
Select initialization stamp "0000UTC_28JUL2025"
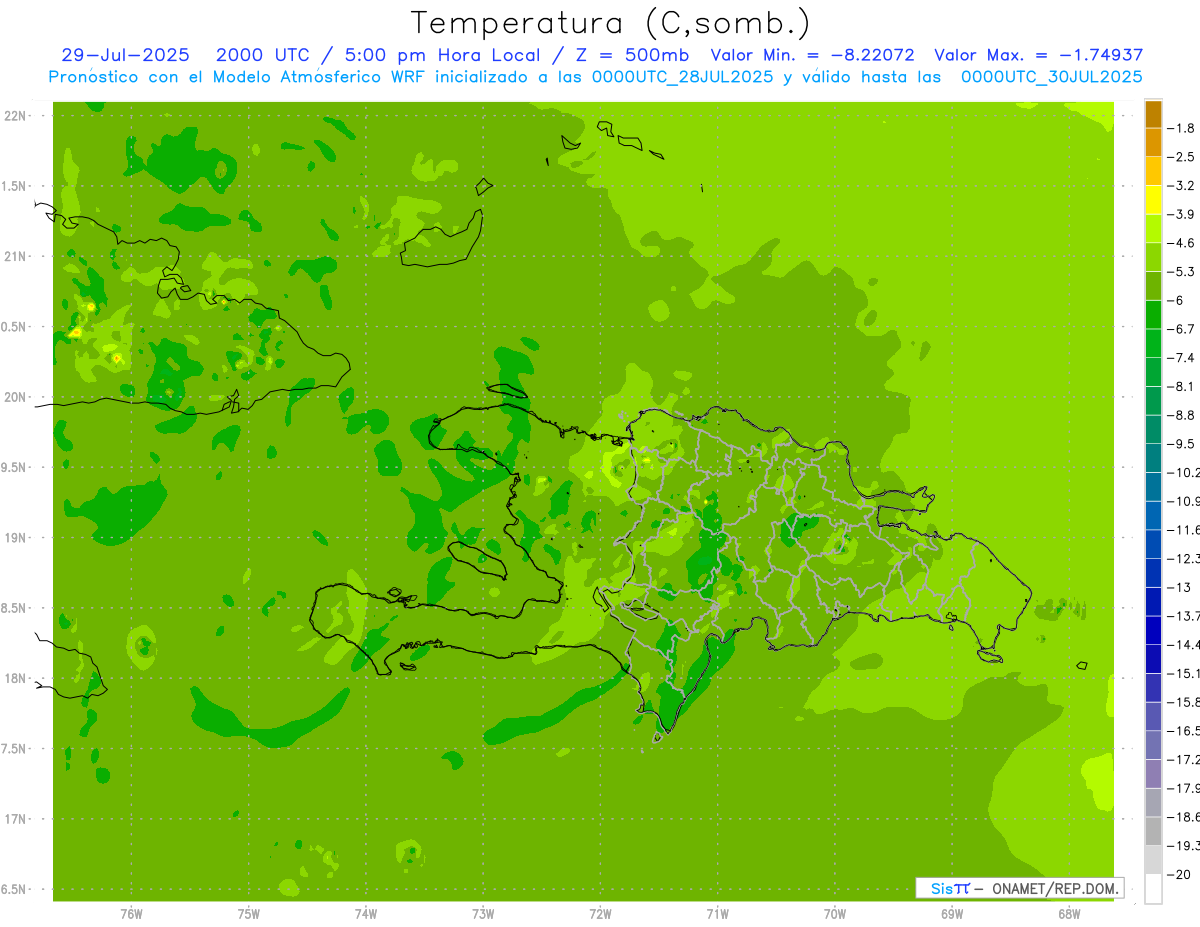(683, 76)
